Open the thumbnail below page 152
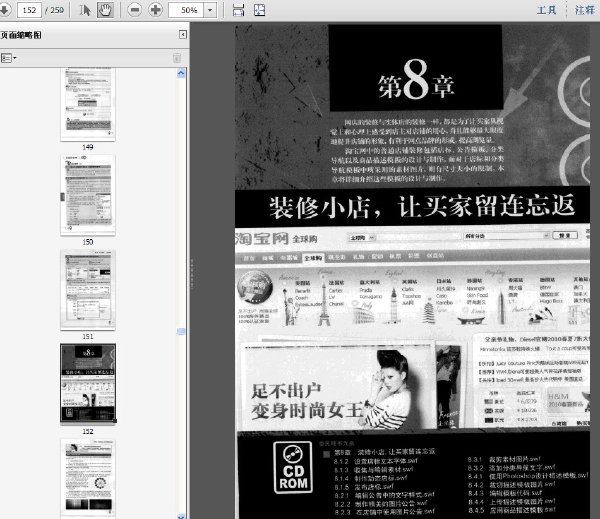The width and height of the screenshot is (600, 519). click(88, 478)
